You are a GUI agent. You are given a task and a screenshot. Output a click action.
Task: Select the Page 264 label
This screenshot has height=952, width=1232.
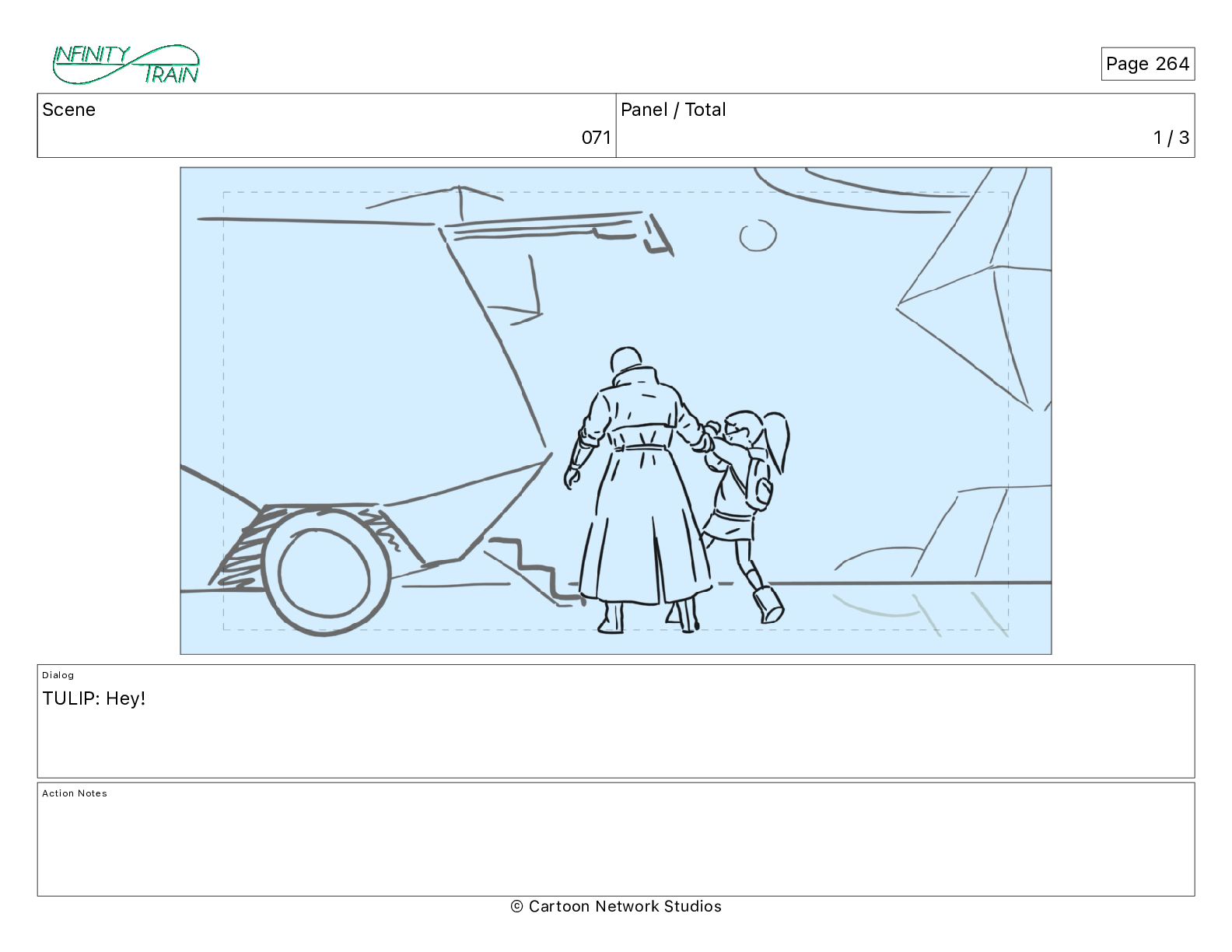tap(1147, 64)
